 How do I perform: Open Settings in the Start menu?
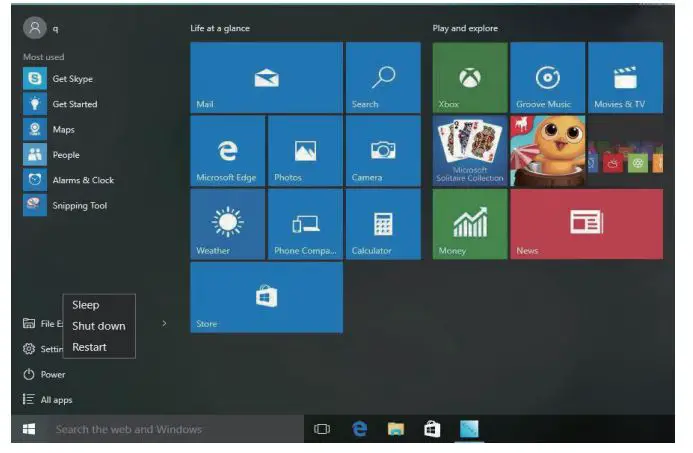click(x=43, y=349)
